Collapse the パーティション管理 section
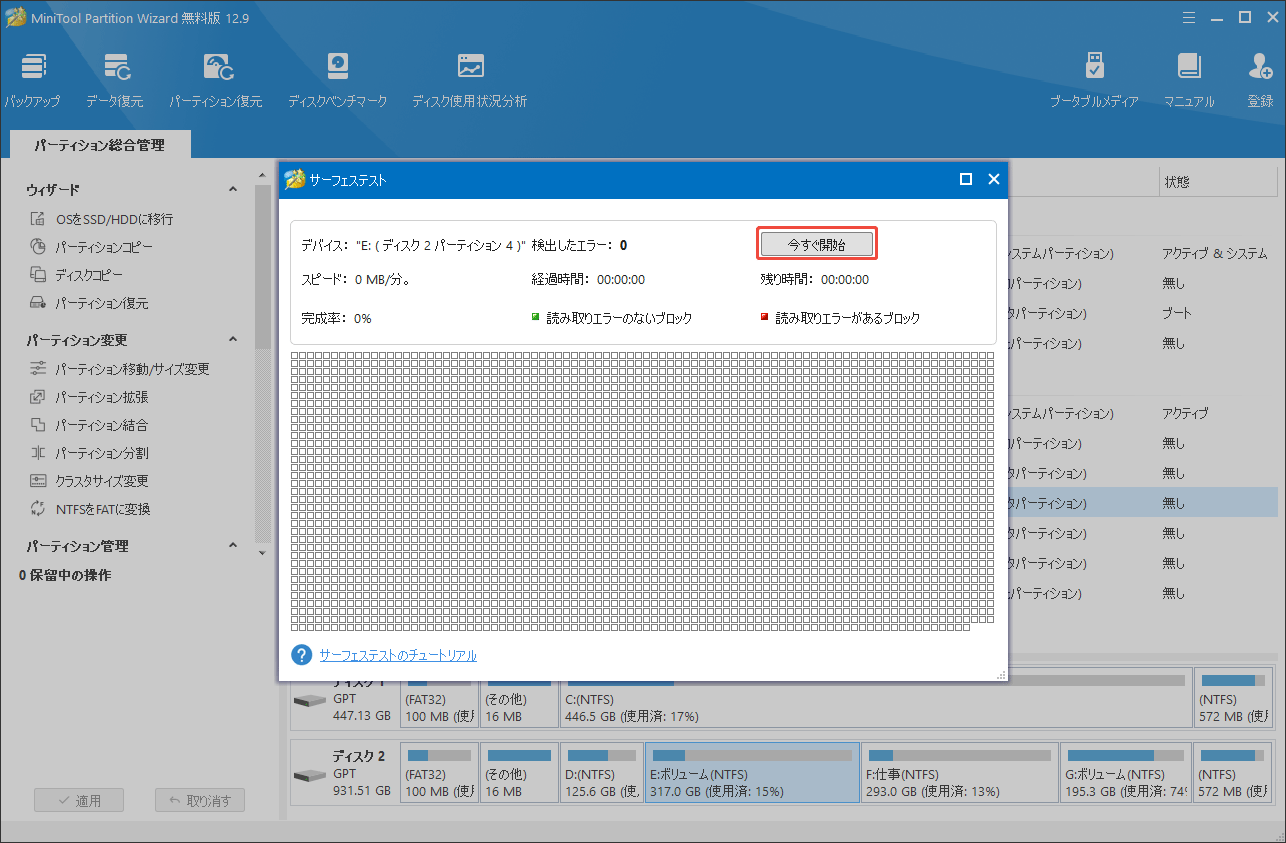 pos(233,546)
